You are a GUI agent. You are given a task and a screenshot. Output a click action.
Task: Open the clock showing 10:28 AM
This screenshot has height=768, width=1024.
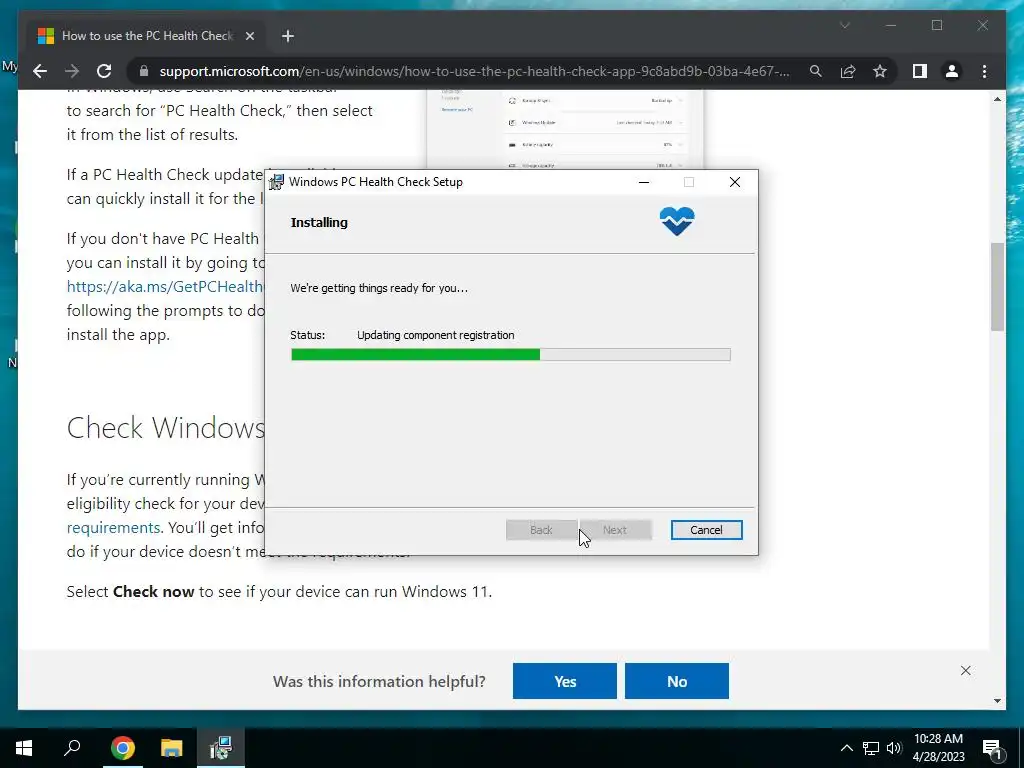[938, 748]
